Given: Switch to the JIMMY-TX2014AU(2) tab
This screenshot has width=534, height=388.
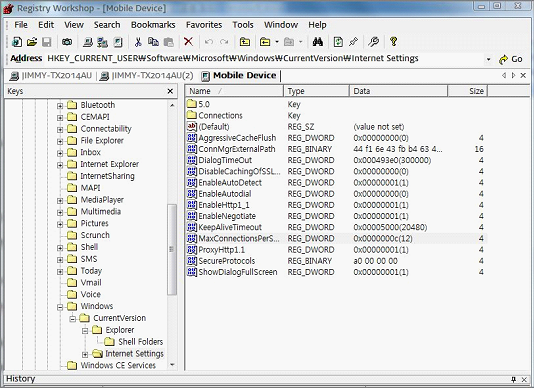Looking at the screenshot, I should click(x=146, y=76).
